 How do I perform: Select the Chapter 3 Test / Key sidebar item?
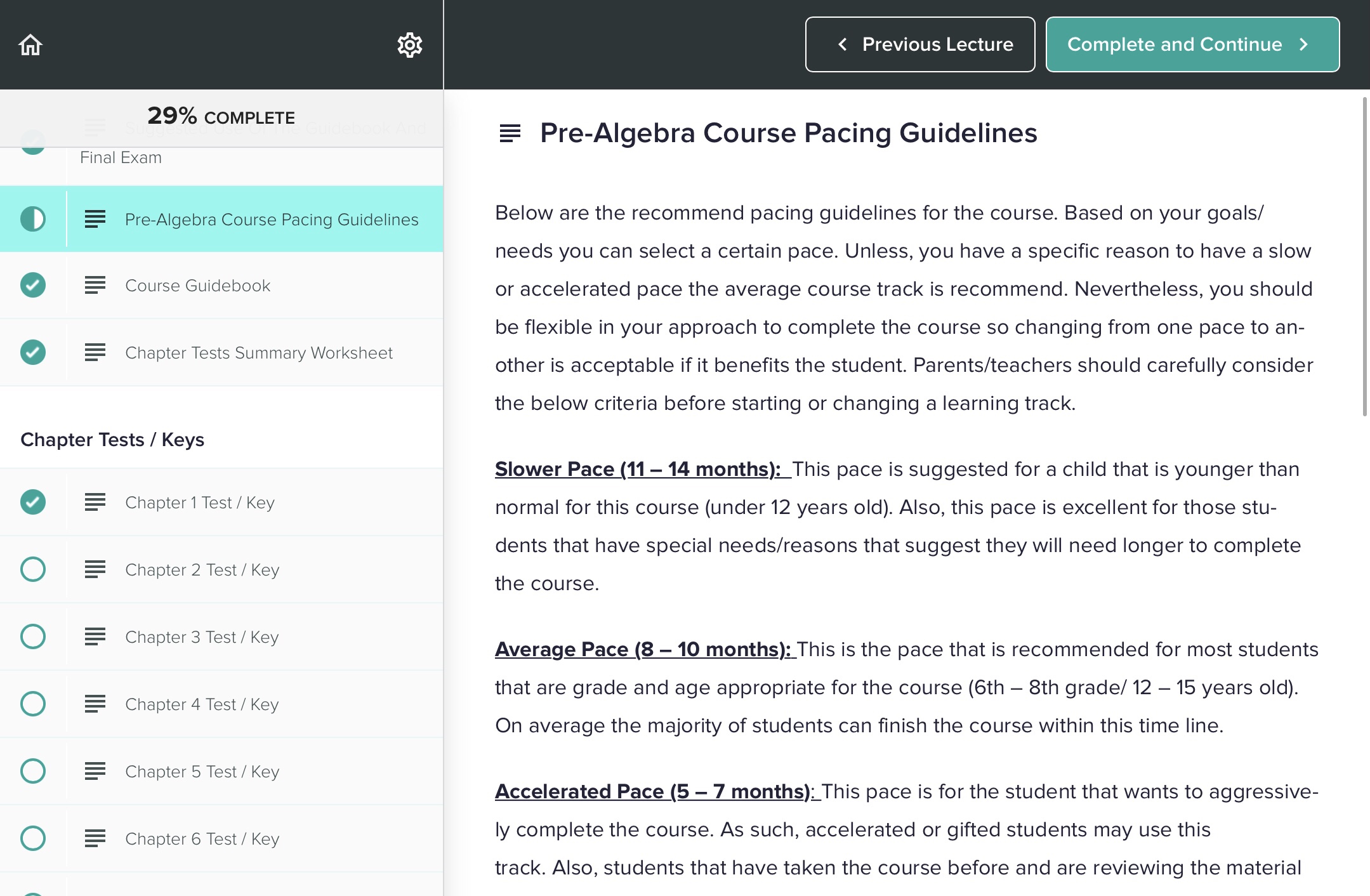[202, 636]
